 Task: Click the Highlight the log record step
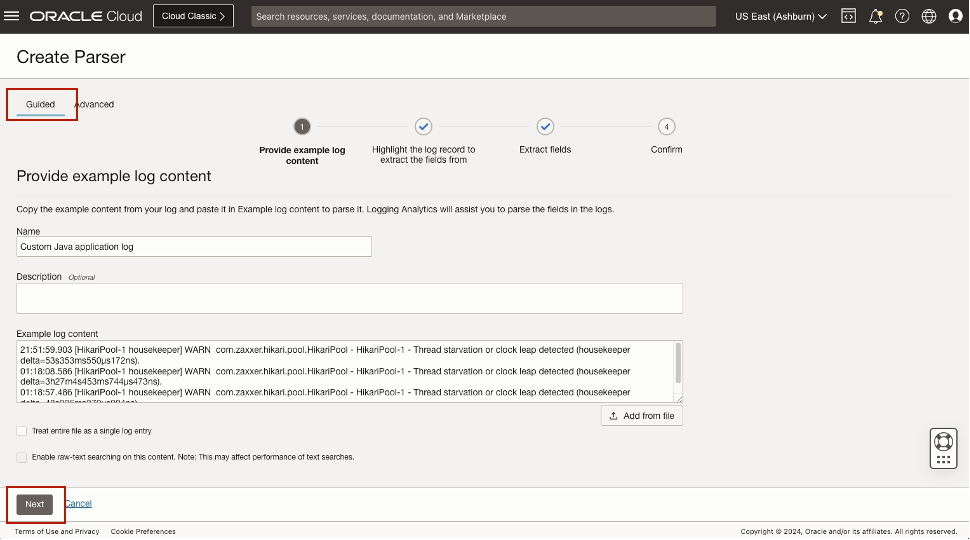click(423, 127)
